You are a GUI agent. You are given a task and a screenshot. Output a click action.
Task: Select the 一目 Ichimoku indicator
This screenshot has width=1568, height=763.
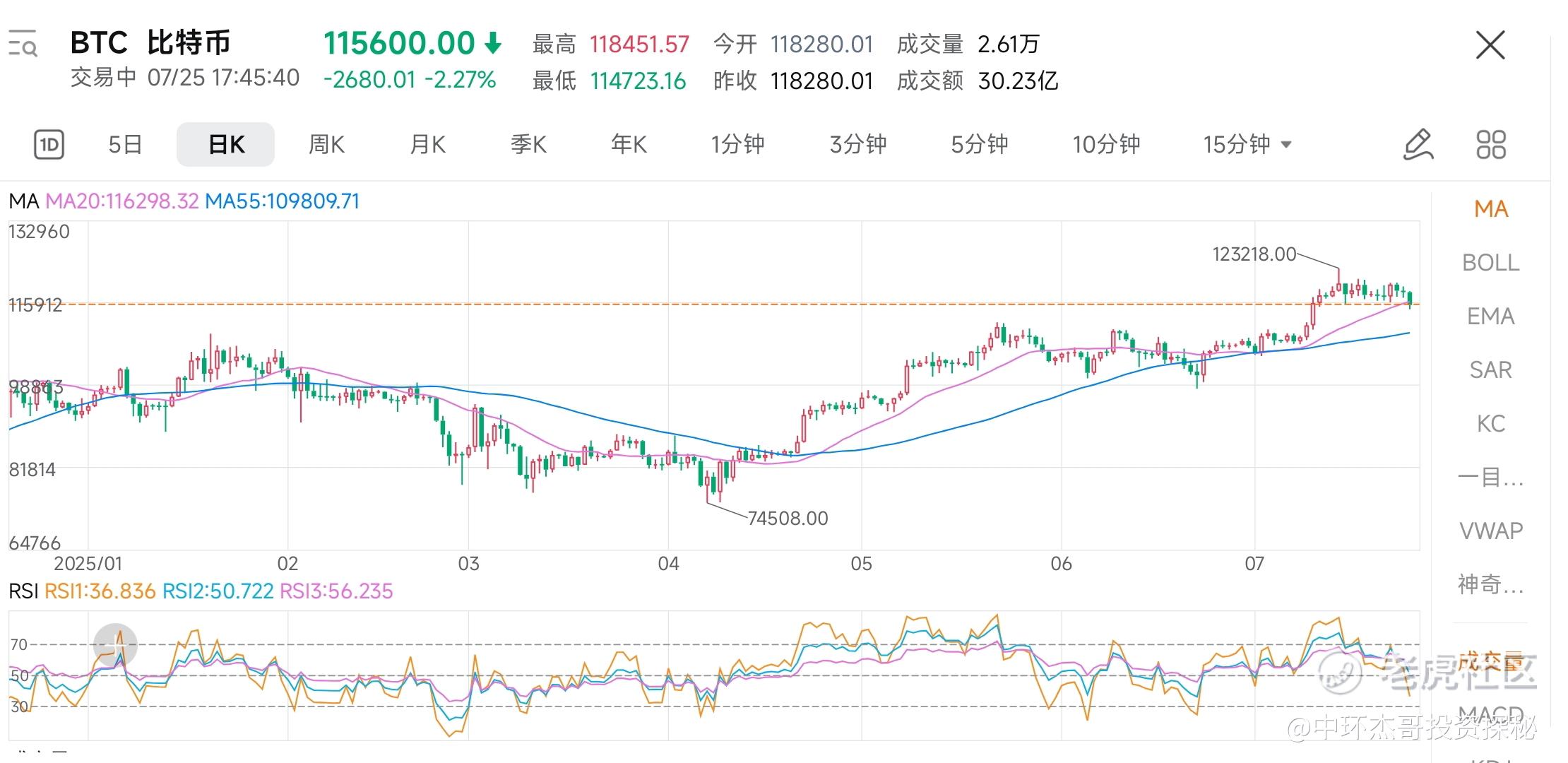[x=1490, y=478]
